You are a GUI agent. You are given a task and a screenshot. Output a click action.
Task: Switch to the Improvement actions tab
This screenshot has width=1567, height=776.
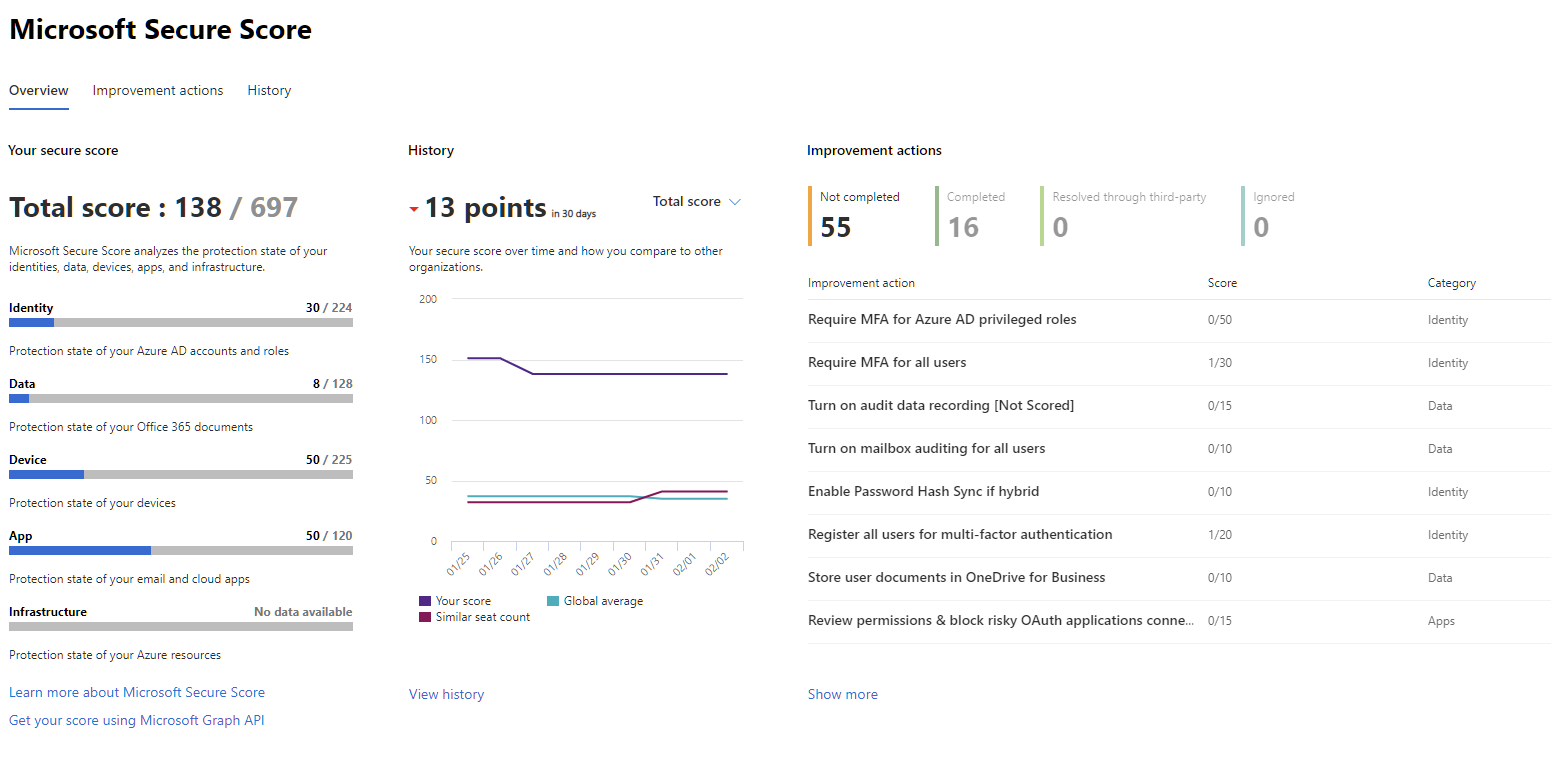click(x=157, y=90)
